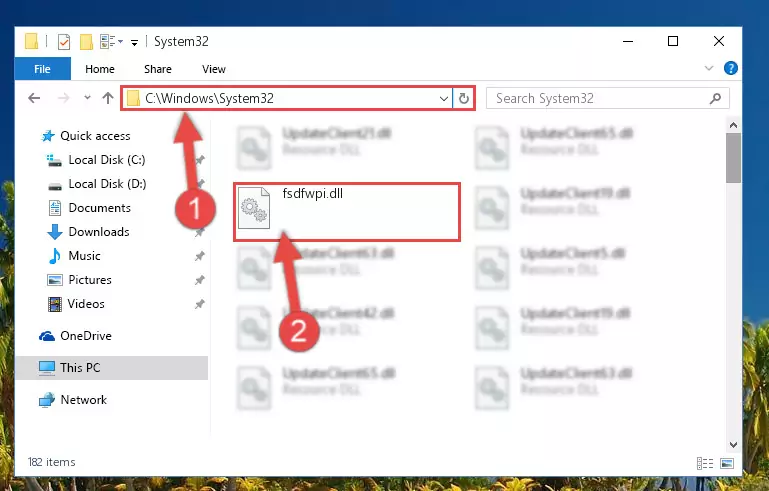Click the Pictures image icon
This screenshot has width=769, height=491.
pyautogui.click(x=54, y=280)
